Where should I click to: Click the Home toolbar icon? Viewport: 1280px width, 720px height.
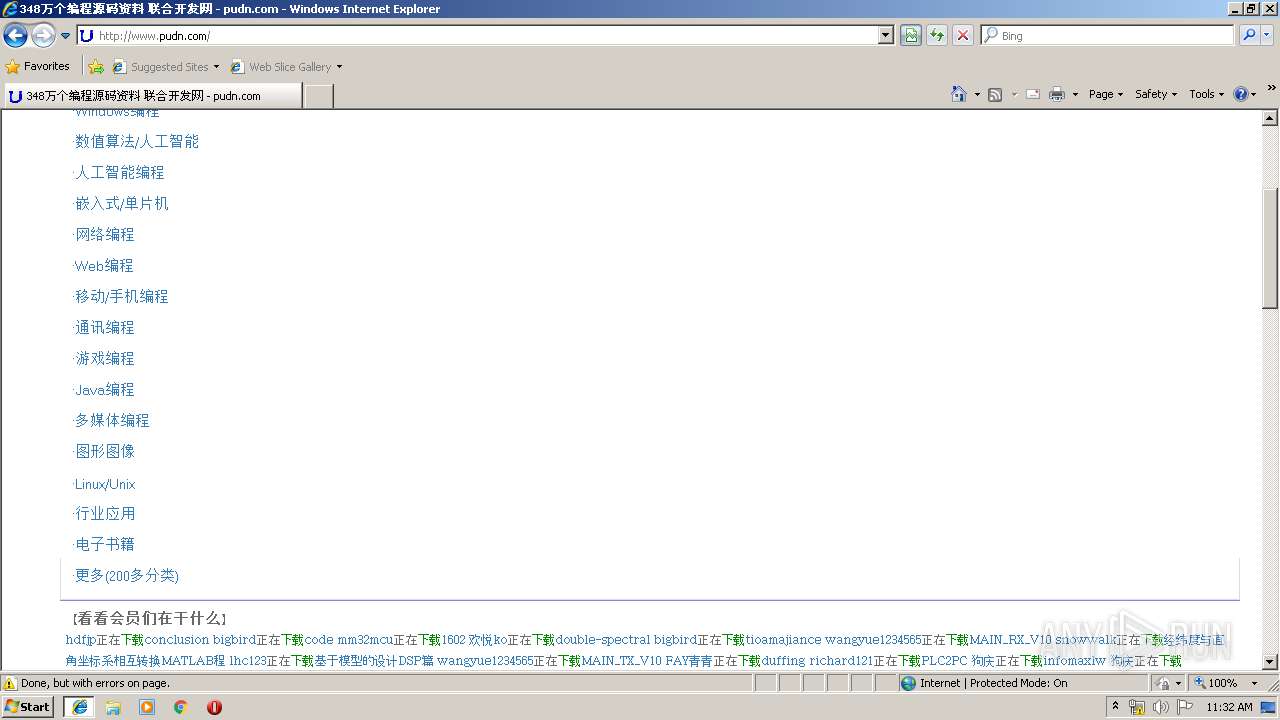point(959,94)
